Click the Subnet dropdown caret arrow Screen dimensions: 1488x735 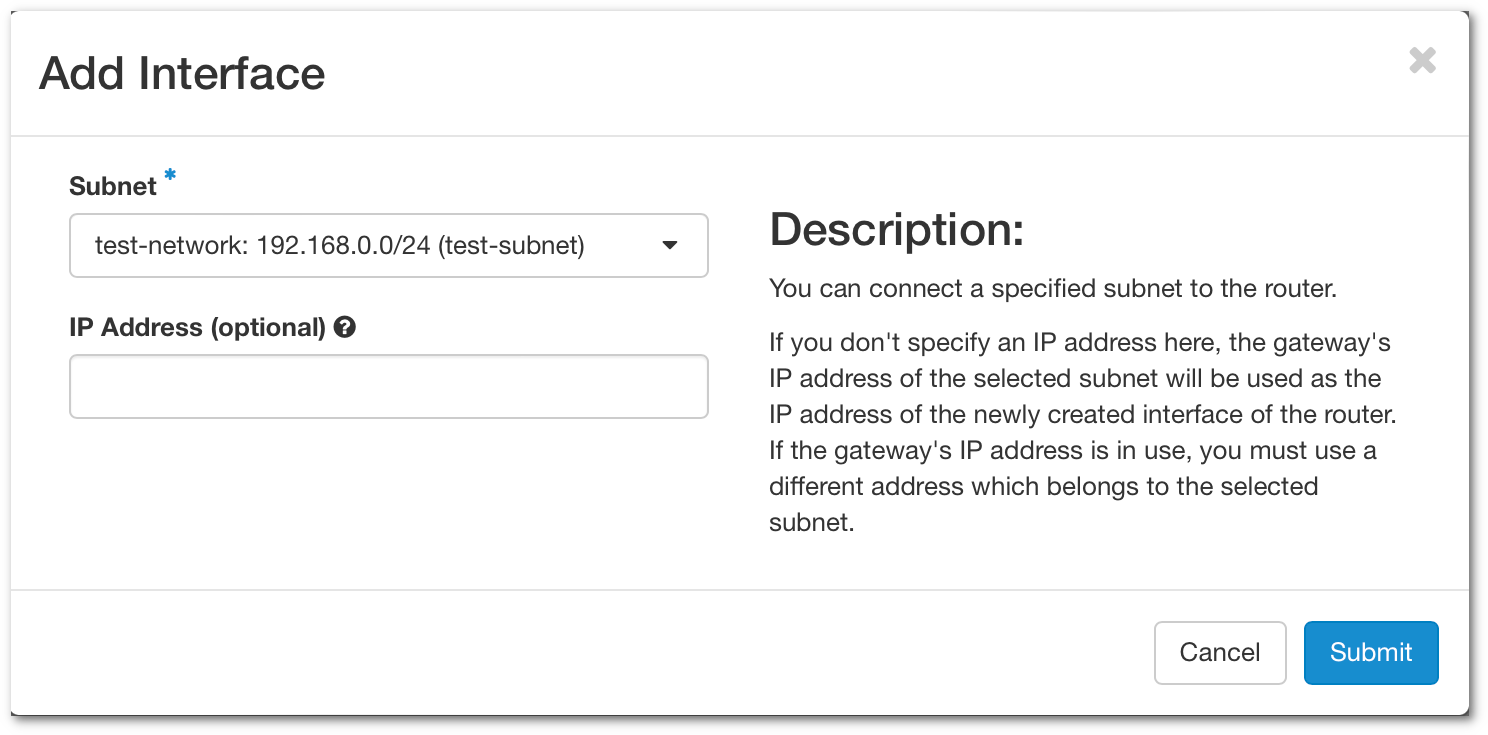[x=670, y=245]
